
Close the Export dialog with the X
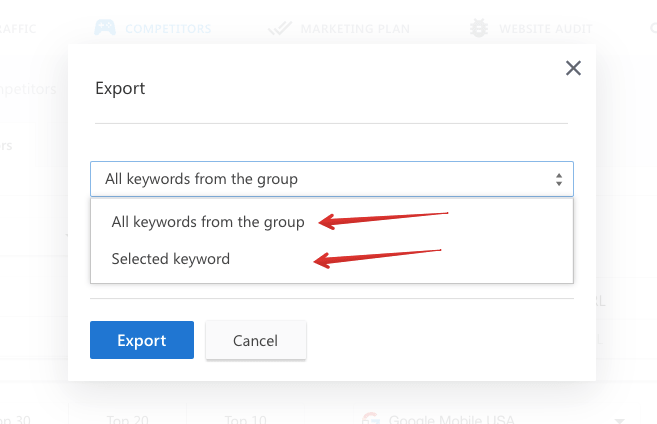(x=573, y=68)
